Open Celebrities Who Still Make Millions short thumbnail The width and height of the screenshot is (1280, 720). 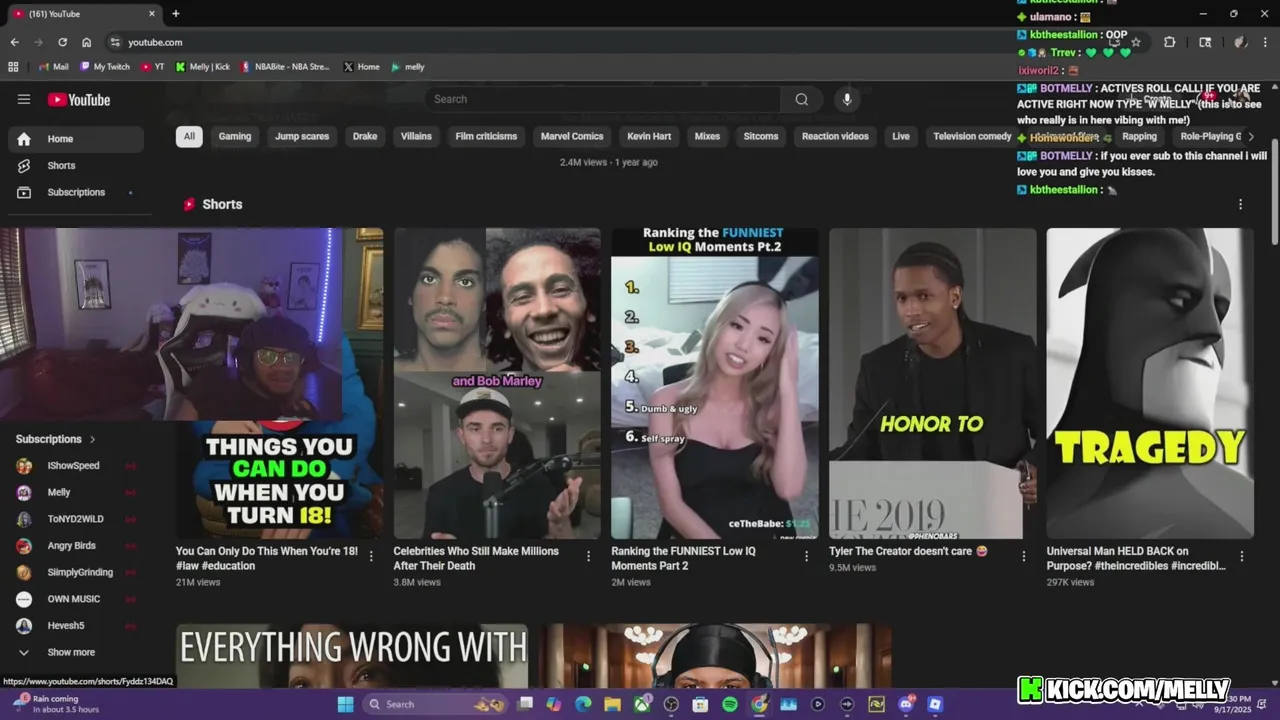coord(497,383)
